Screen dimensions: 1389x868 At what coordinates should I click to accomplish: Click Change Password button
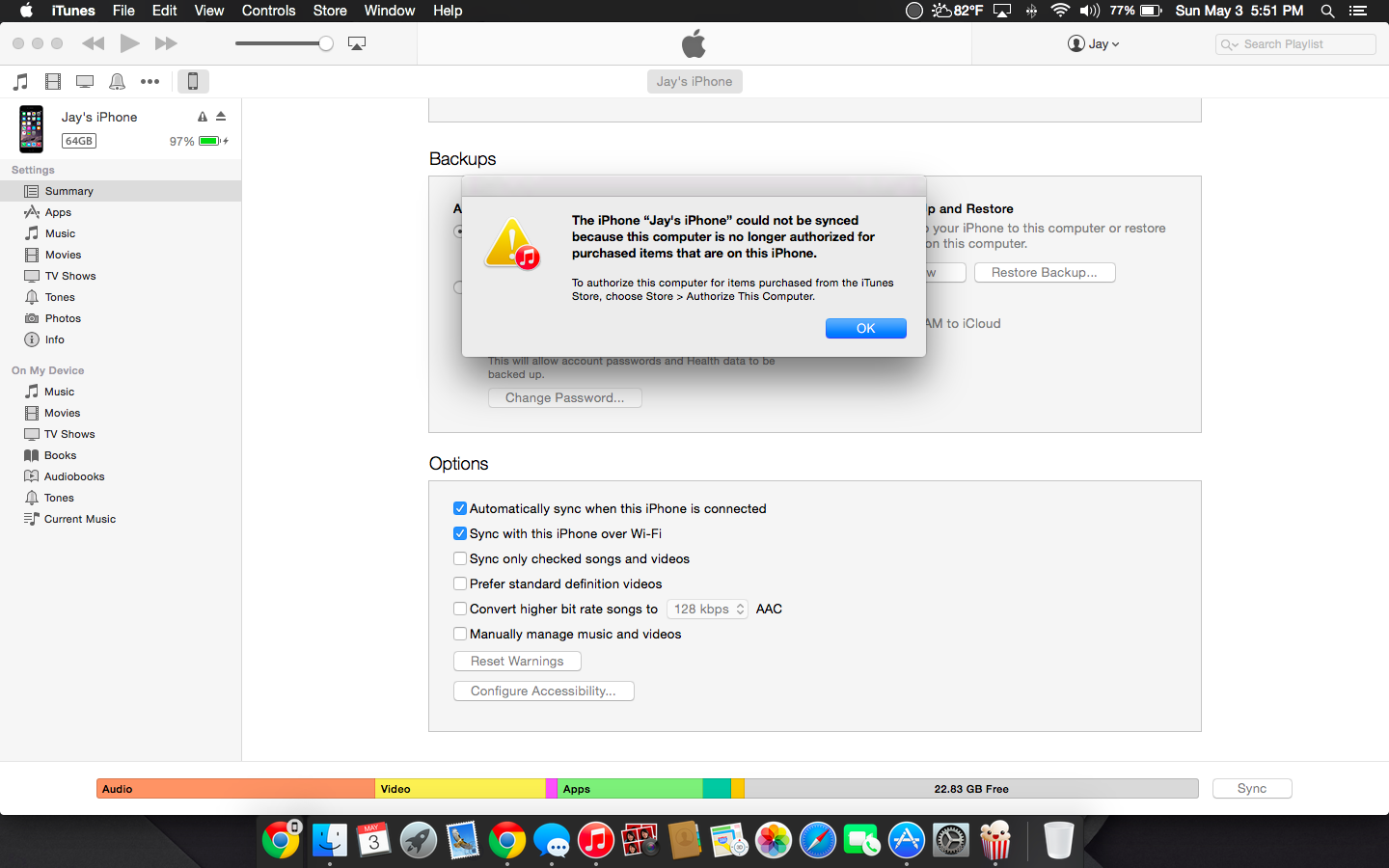pyautogui.click(x=565, y=397)
